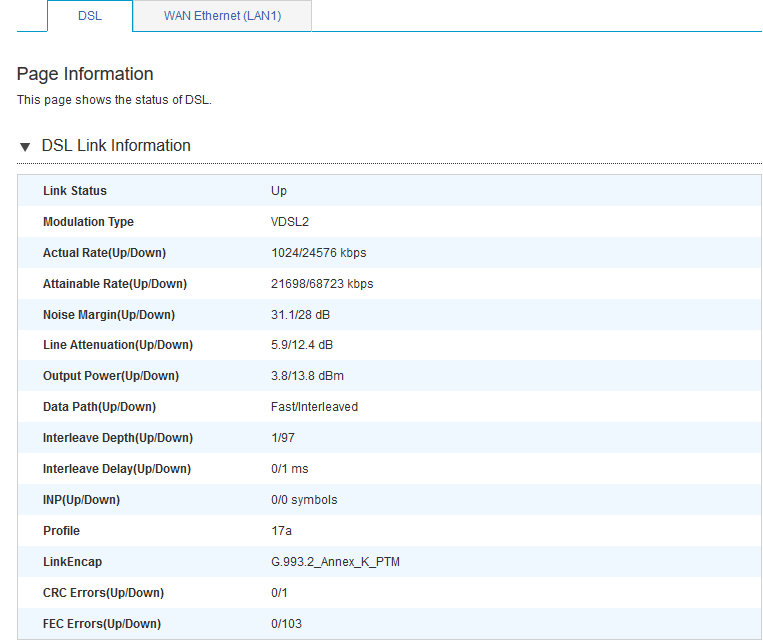Viewport: 763px width, 644px height.
Task: Select the LinkEncap value G.993.2_Annex_K_PTM
Action: 335,562
